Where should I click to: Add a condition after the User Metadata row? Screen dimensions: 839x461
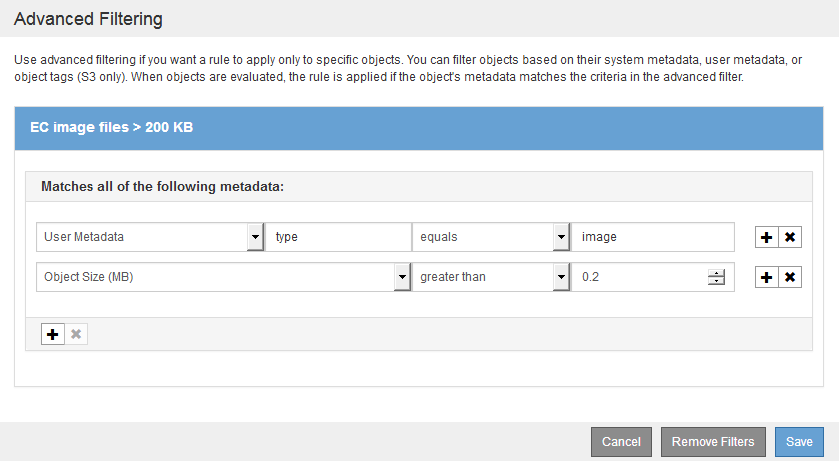click(766, 237)
